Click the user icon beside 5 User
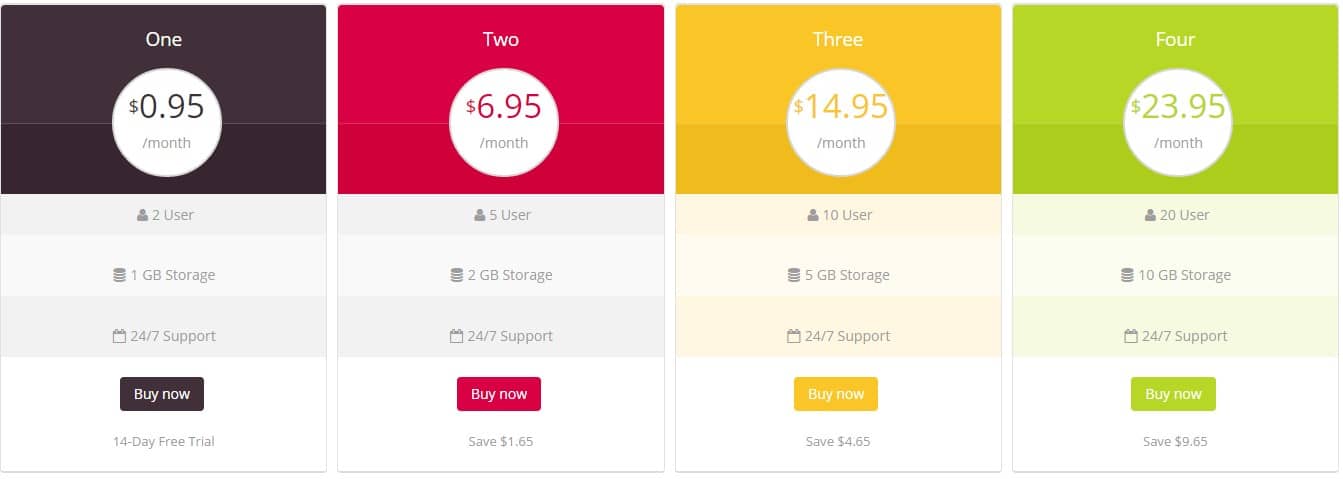The height and width of the screenshot is (479, 1343). coord(479,215)
